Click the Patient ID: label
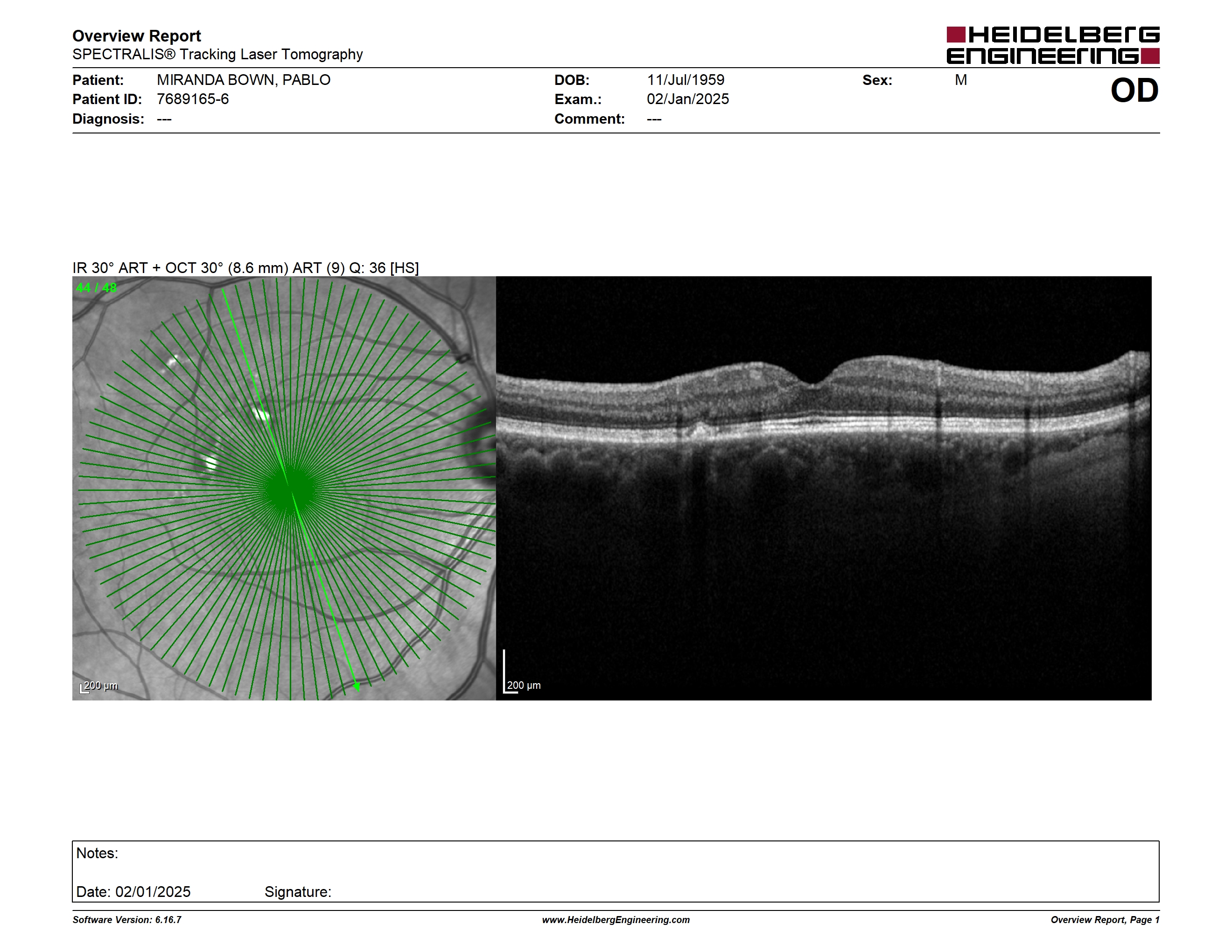Viewport: 1232px width, 952px height. click(107, 99)
